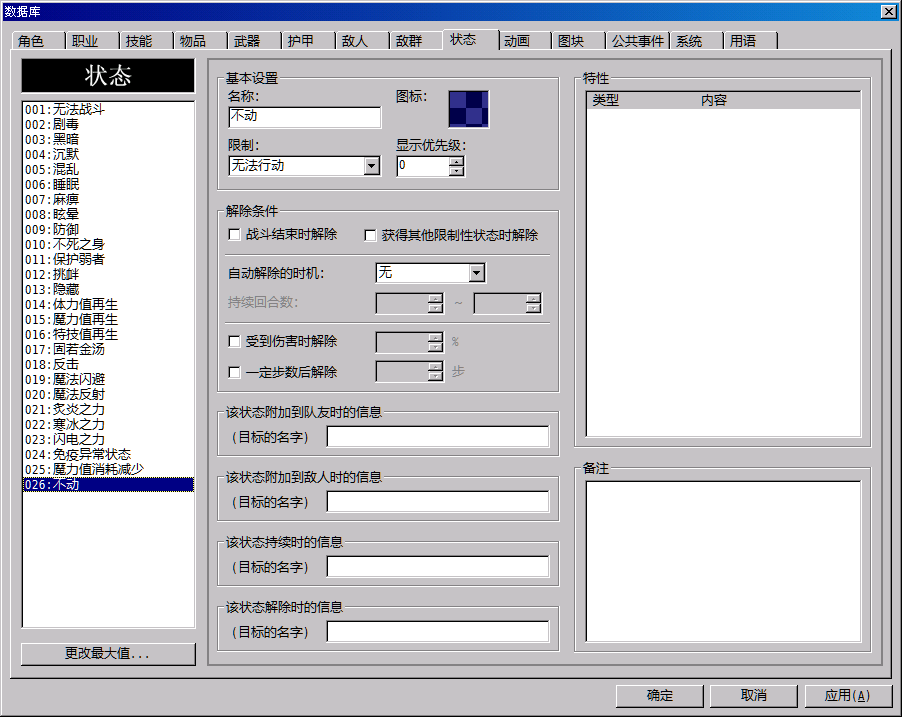Click the 该状态解除时的信息 text field

(x=438, y=632)
